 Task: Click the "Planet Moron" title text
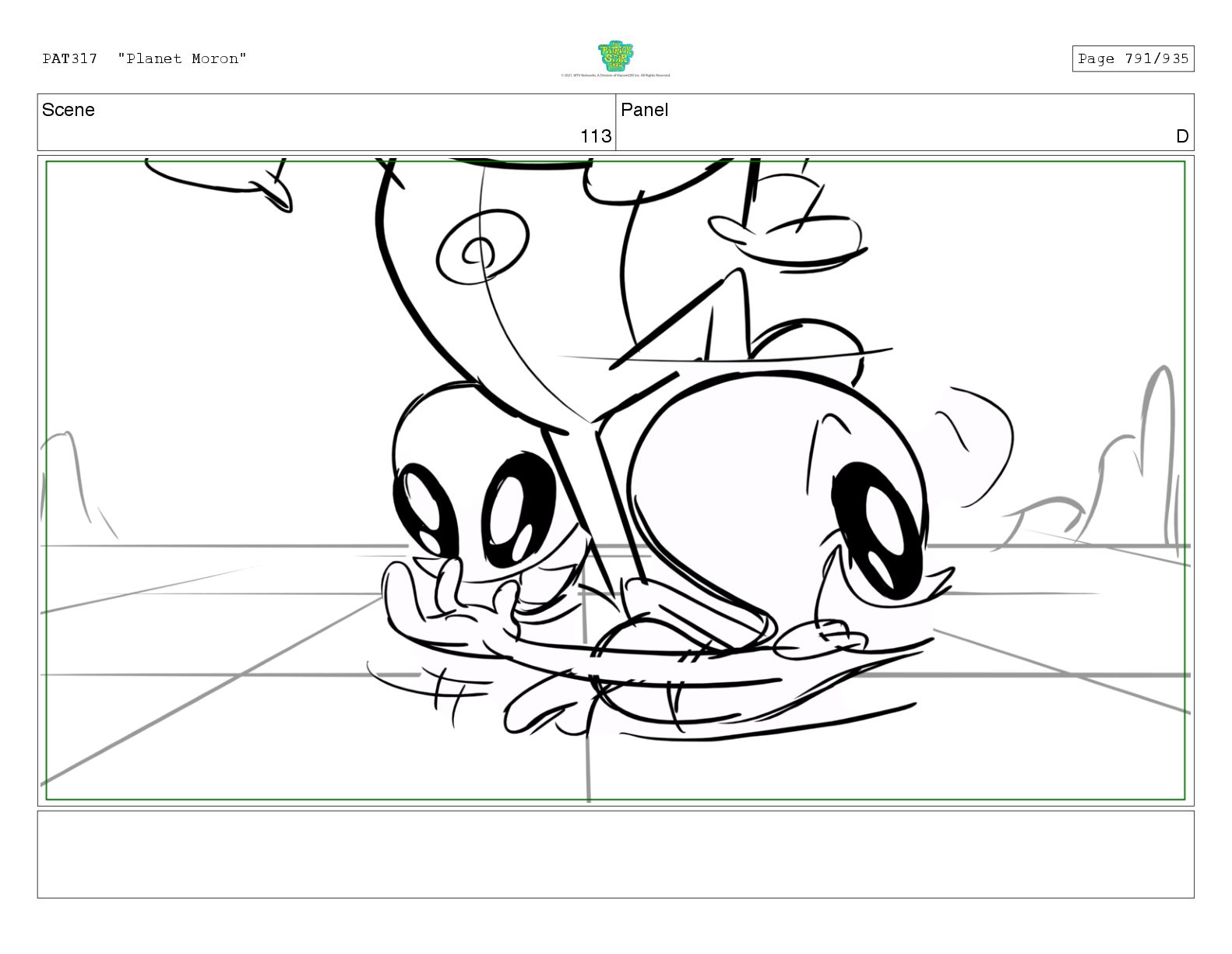182,58
